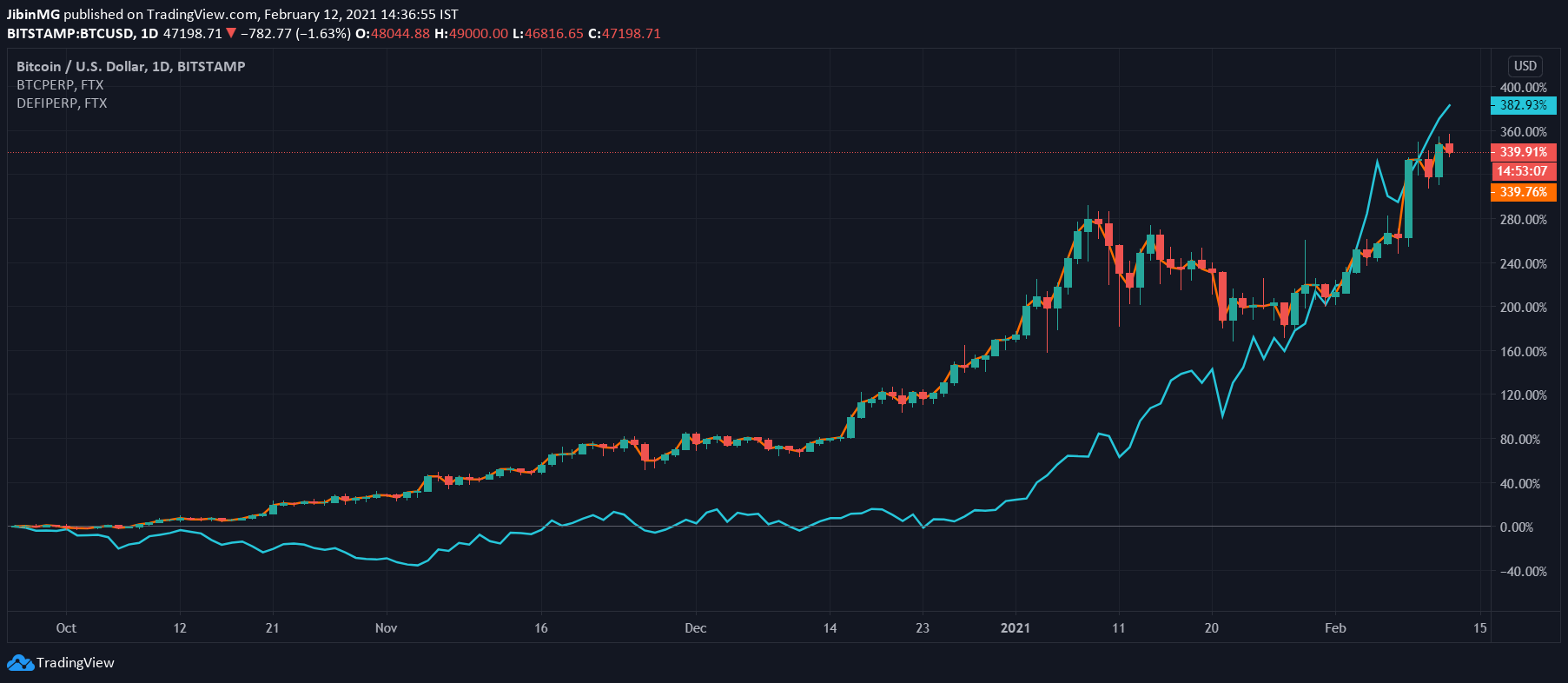This screenshot has height=683, width=1568.
Task: Click the 80.00% axis label
Action: click(1519, 440)
